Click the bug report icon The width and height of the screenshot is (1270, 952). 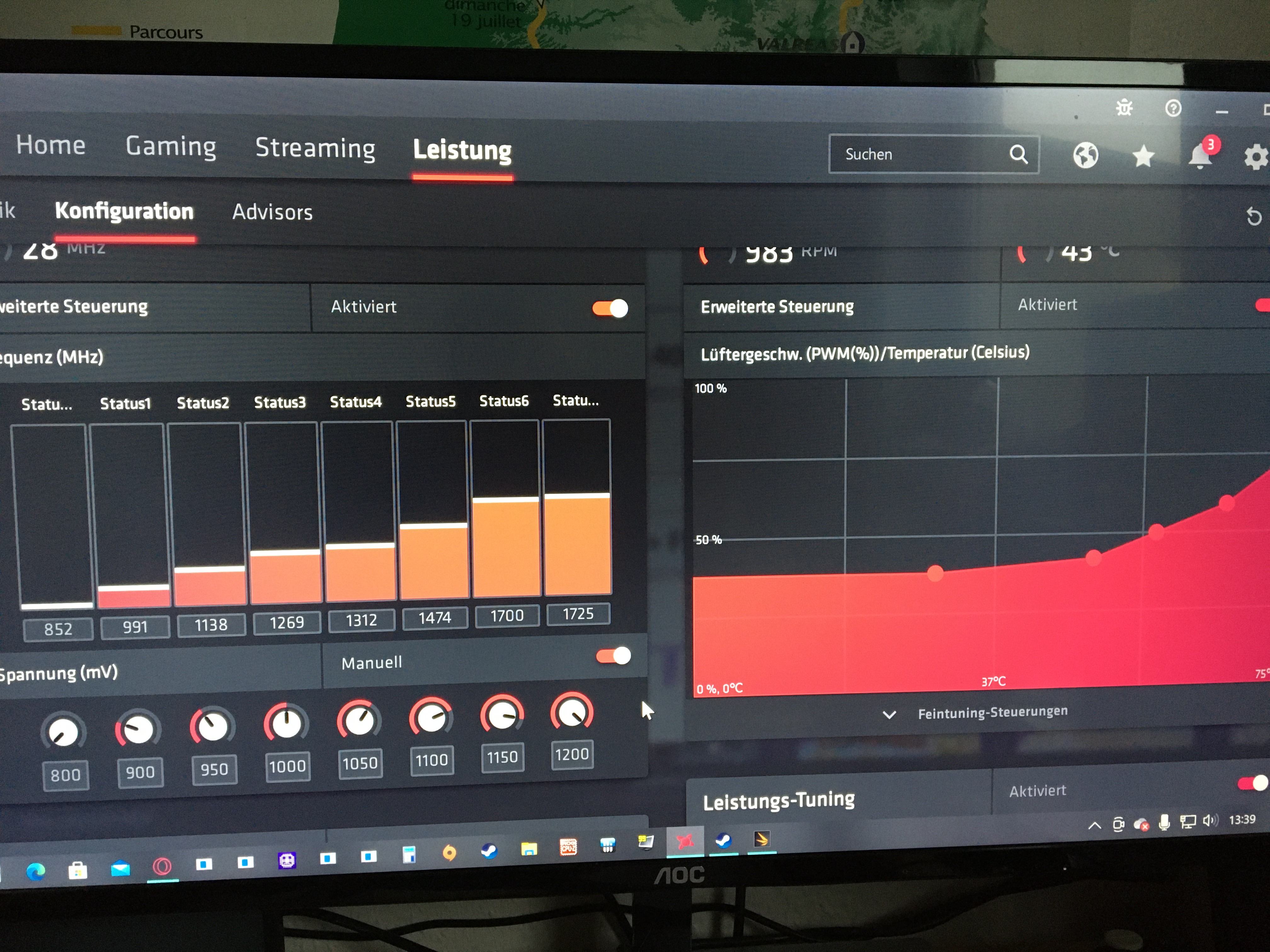pyautogui.click(x=1124, y=108)
